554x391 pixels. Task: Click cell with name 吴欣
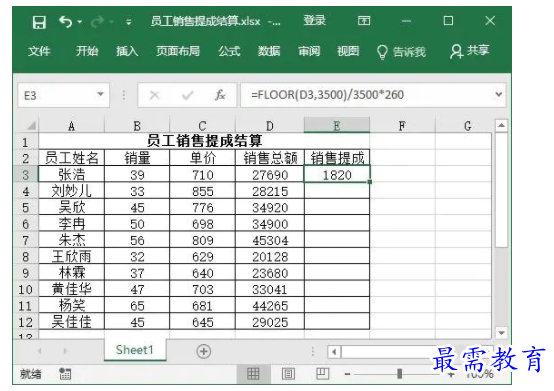[x=72, y=208]
